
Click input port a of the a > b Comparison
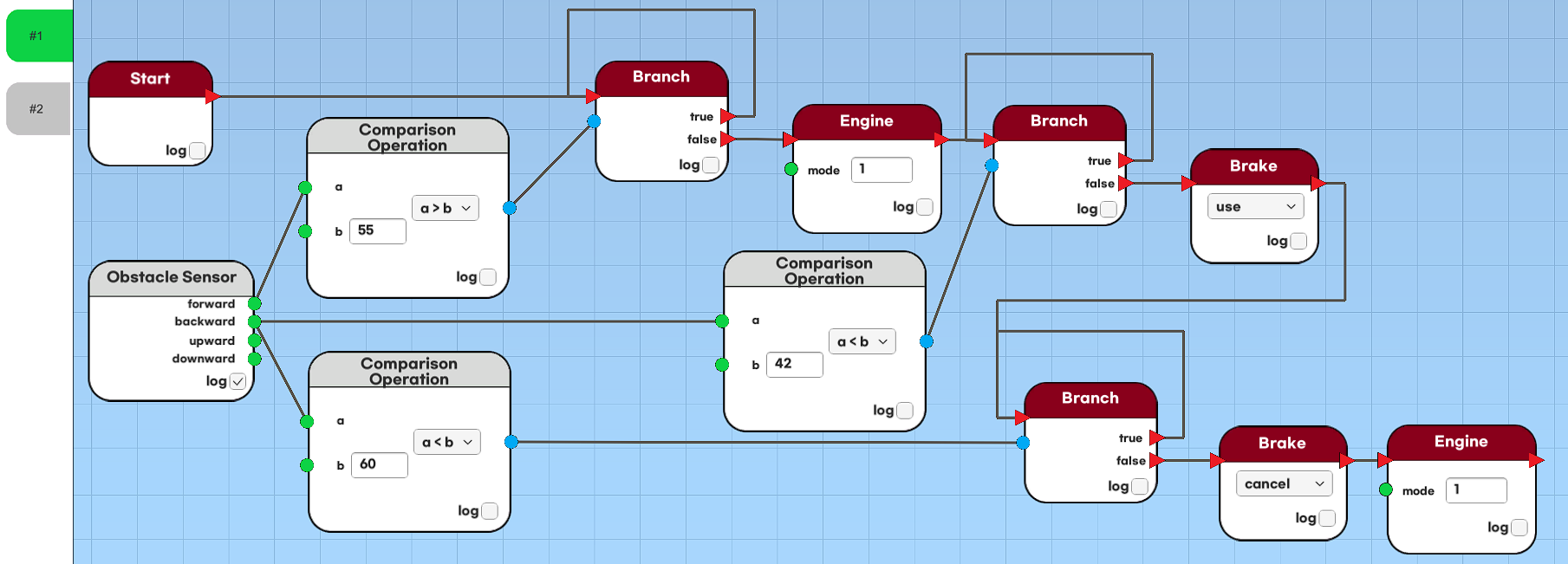click(x=305, y=187)
